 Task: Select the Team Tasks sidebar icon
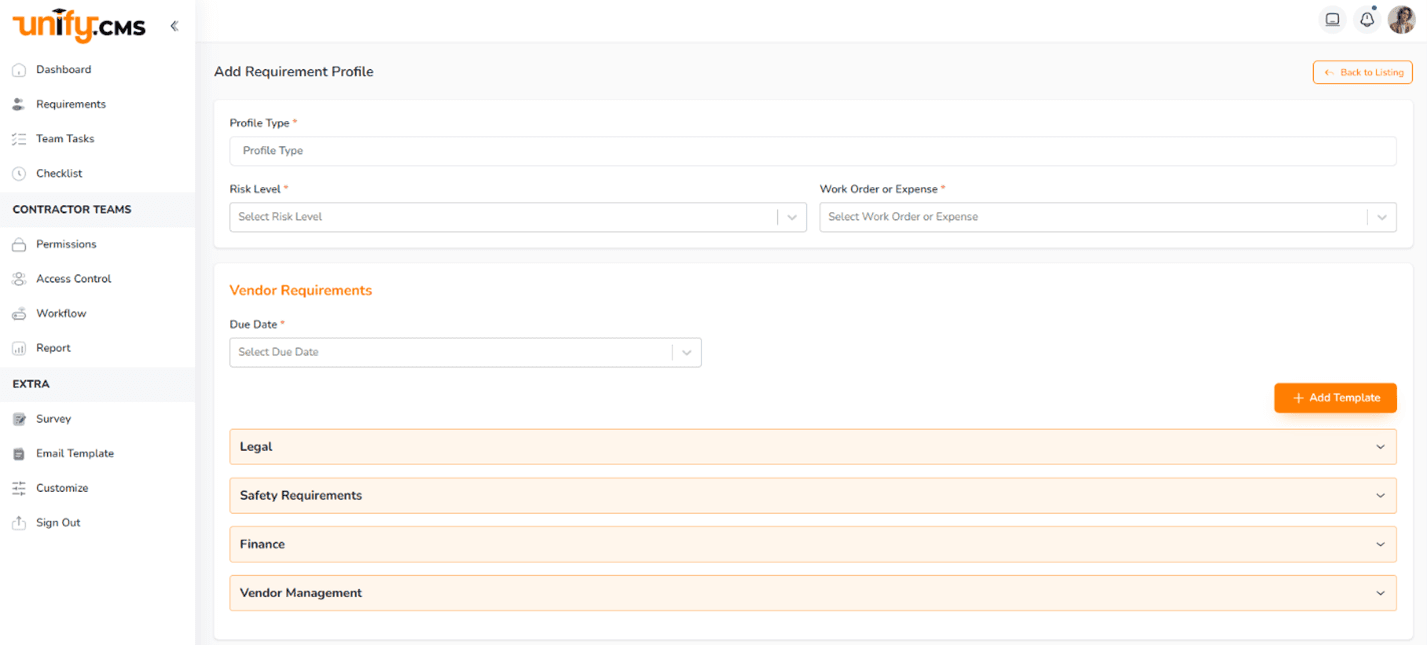coord(18,139)
